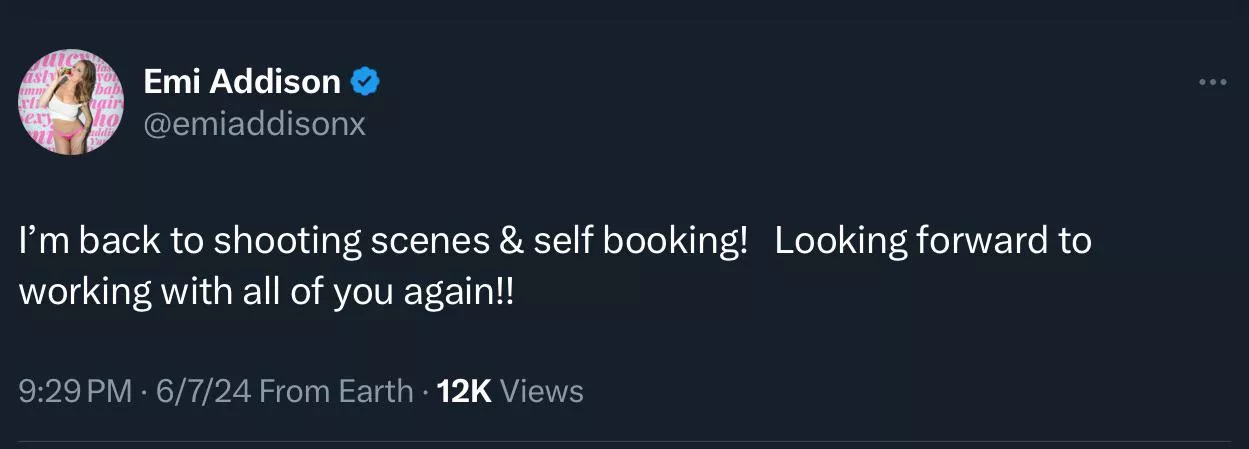Open the Views analytics label
1249x449 pixels.
tap(541, 391)
